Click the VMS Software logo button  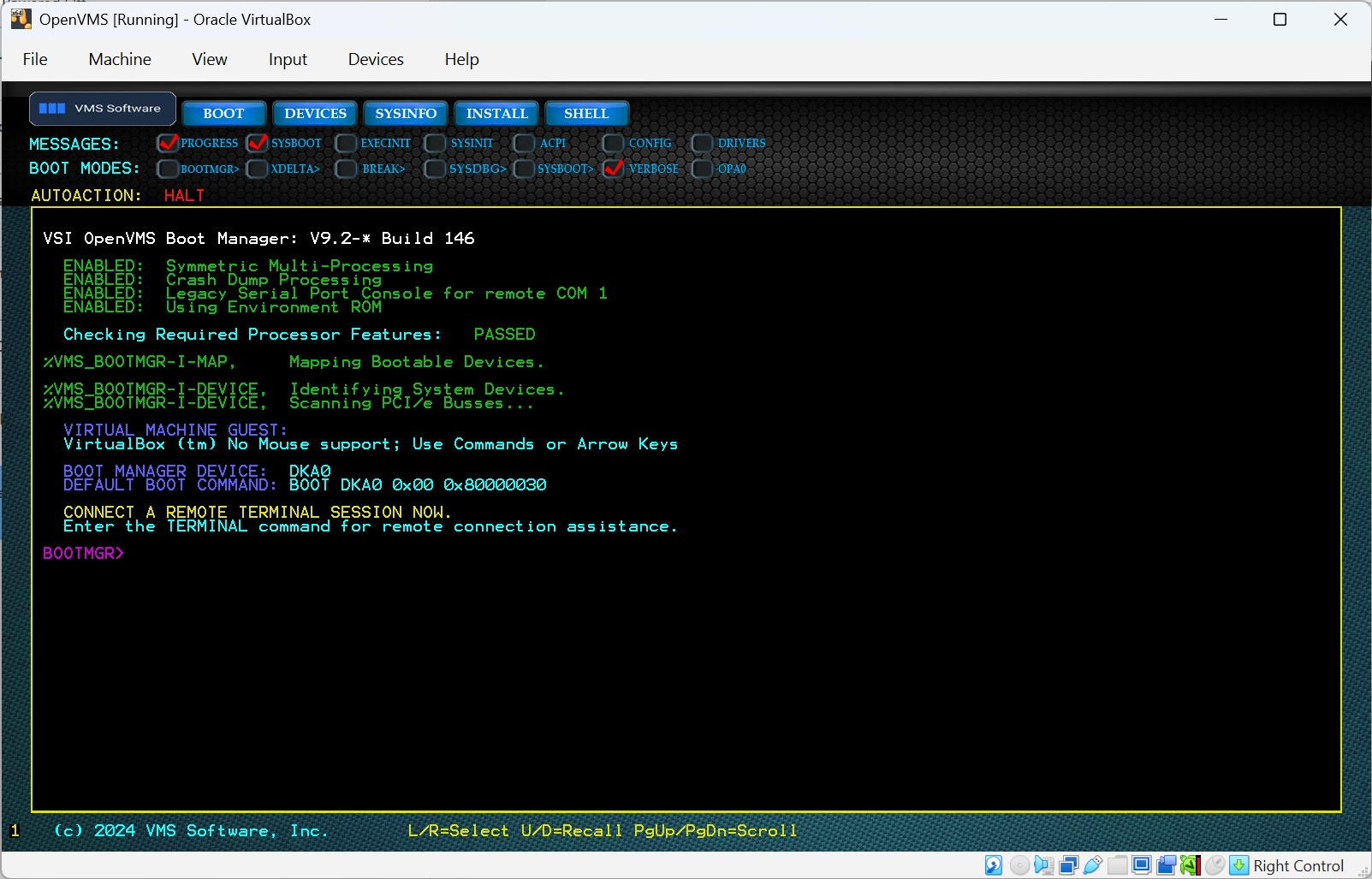103,109
